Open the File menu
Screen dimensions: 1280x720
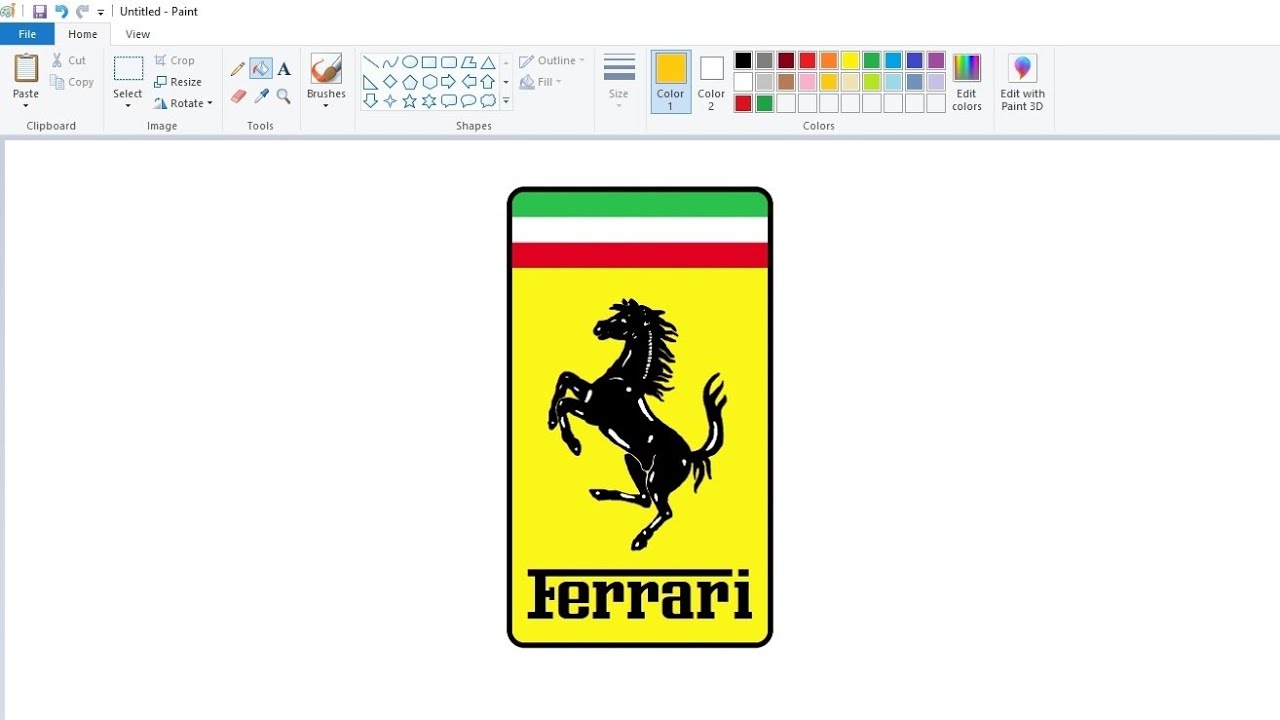coord(27,34)
